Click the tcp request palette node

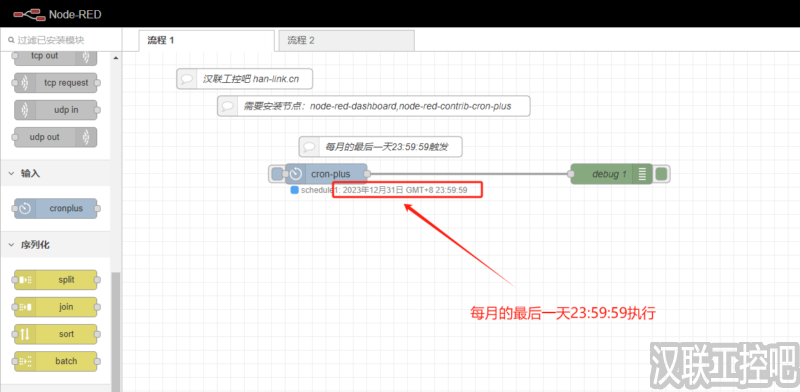(56, 83)
